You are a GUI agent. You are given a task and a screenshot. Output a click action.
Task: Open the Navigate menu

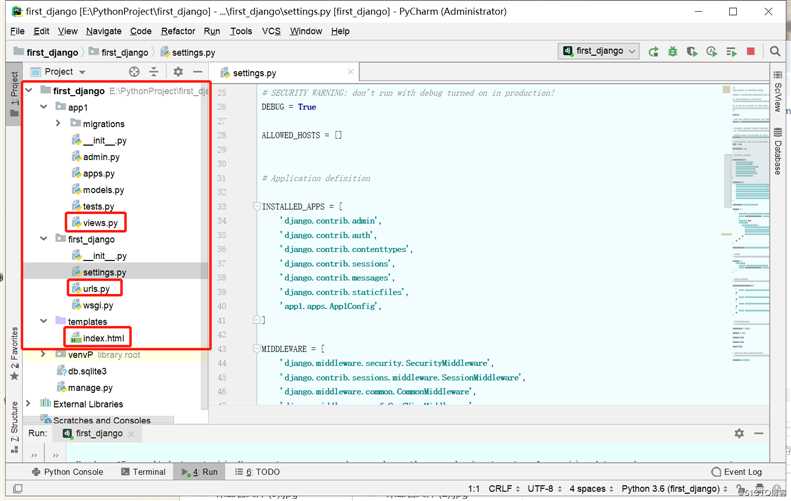[103, 31]
